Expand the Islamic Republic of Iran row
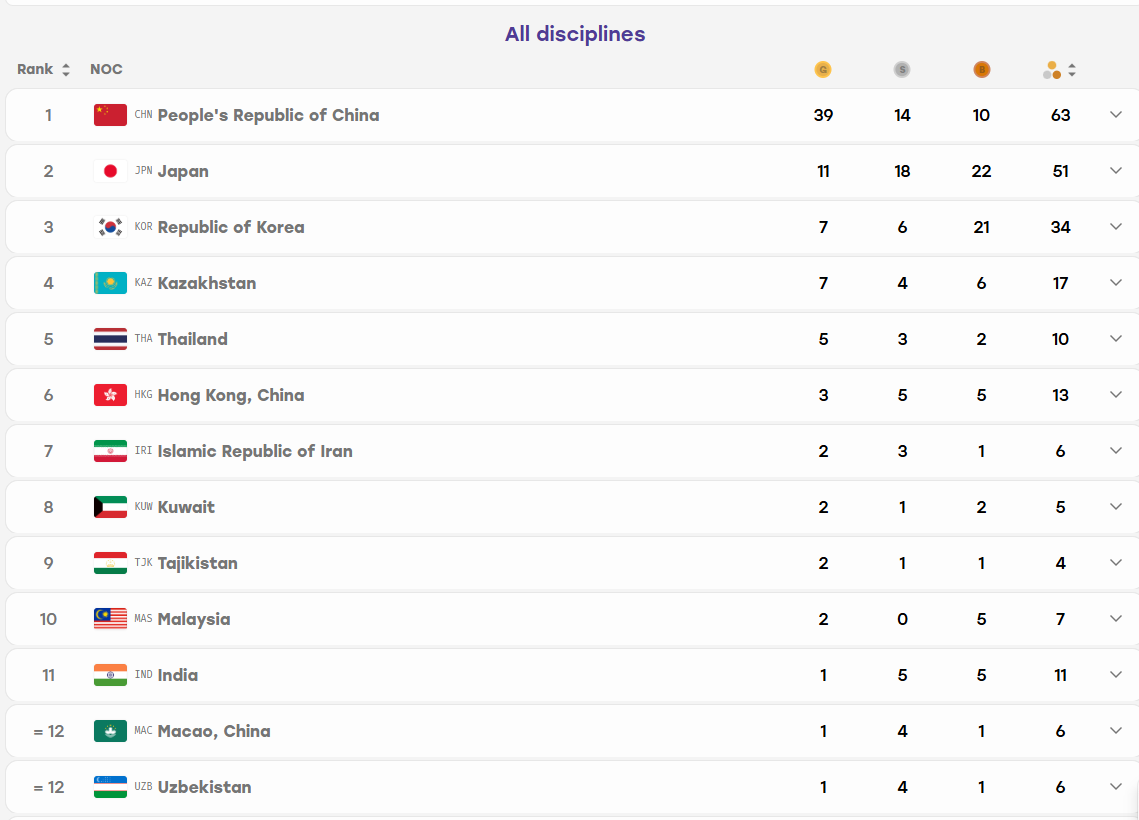Image resolution: width=1139 pixels, height=820 pixels. [x=1116, y=450]
